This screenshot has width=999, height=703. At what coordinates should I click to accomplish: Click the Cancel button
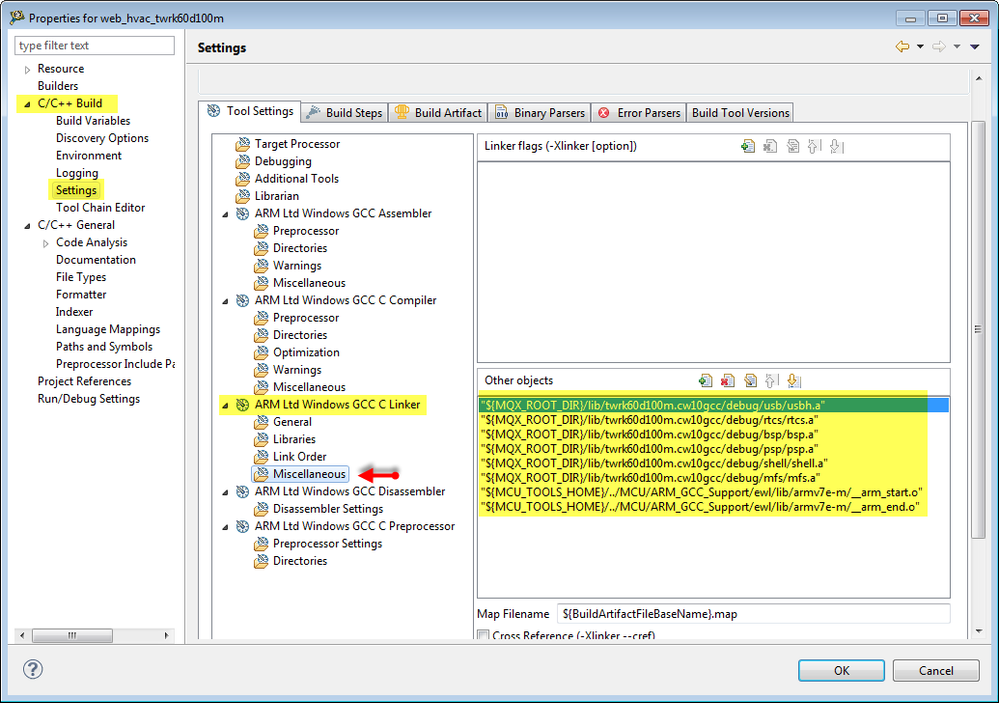936,670
